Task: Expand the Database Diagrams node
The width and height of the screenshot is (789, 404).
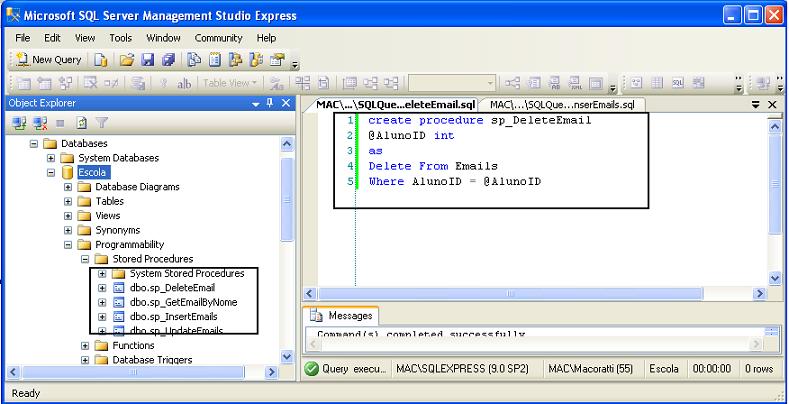Action: [x=68, y=187]
